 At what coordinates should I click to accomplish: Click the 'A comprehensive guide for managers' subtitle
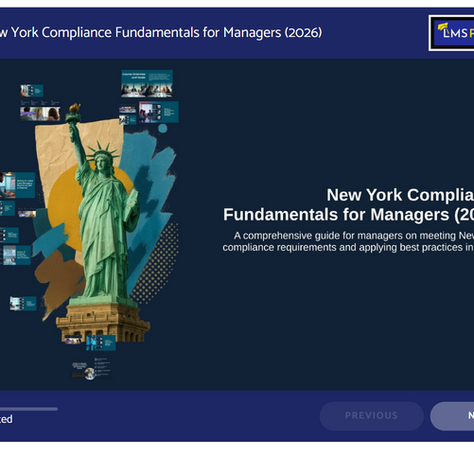click(x=348, y=241)
